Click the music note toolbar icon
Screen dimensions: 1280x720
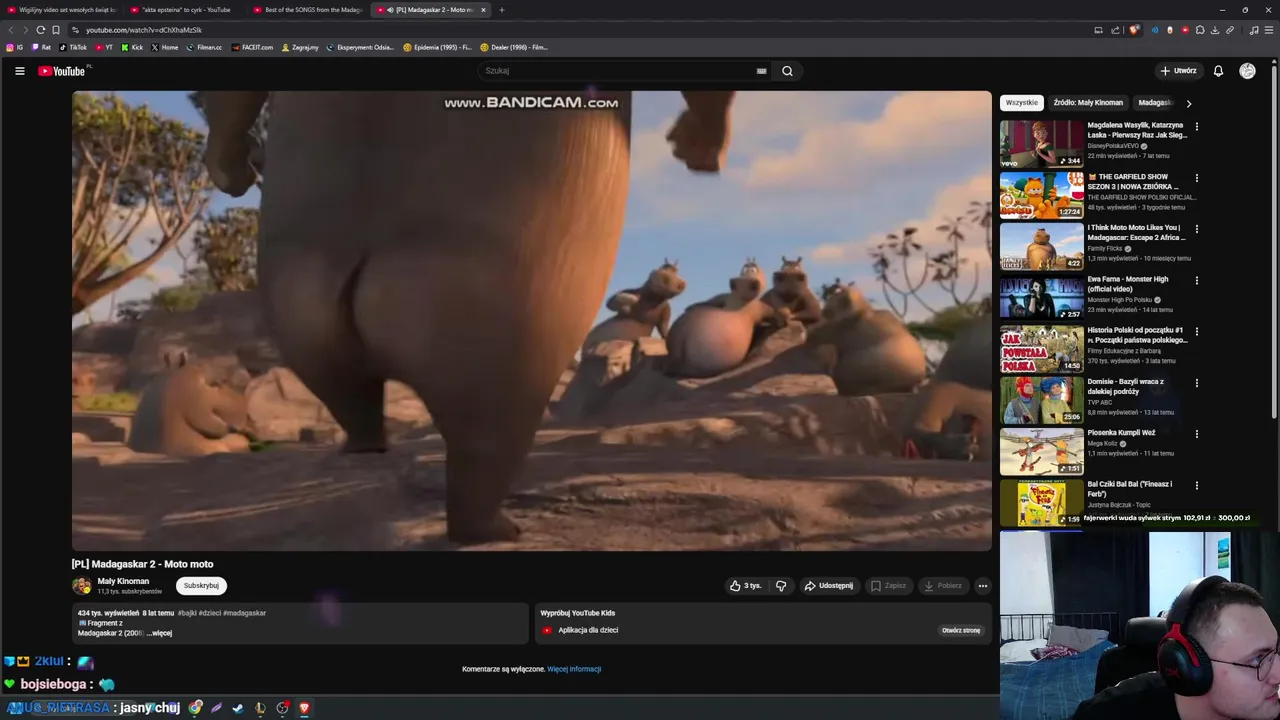tap(1254, 30)
